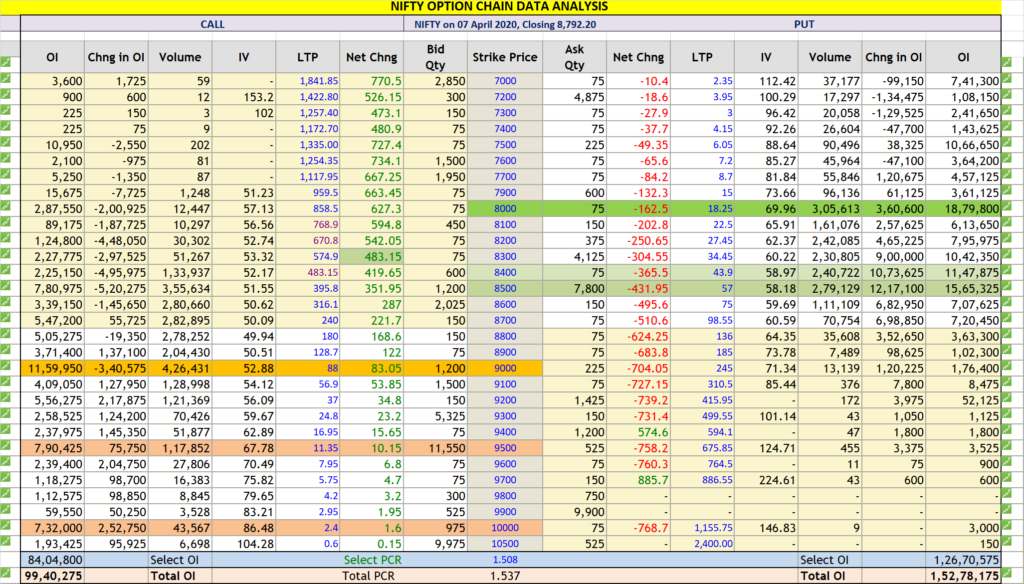Select the 'NIFTY OPTION CHAIN DATA ANALYSIS' title
The width and height of the screenshot is (1024, 584).
tap(500, 7)
